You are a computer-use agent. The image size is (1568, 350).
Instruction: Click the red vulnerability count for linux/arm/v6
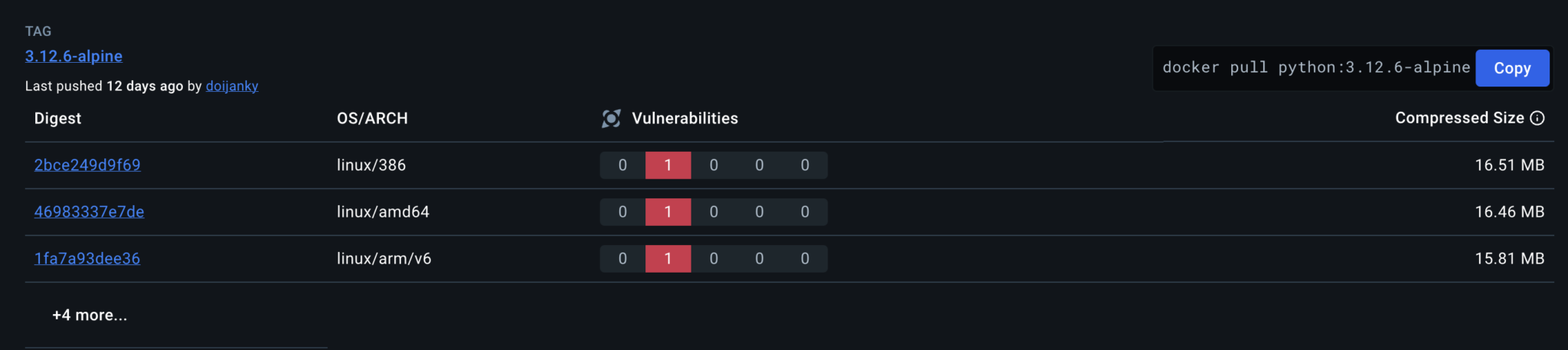click(668, 259)
